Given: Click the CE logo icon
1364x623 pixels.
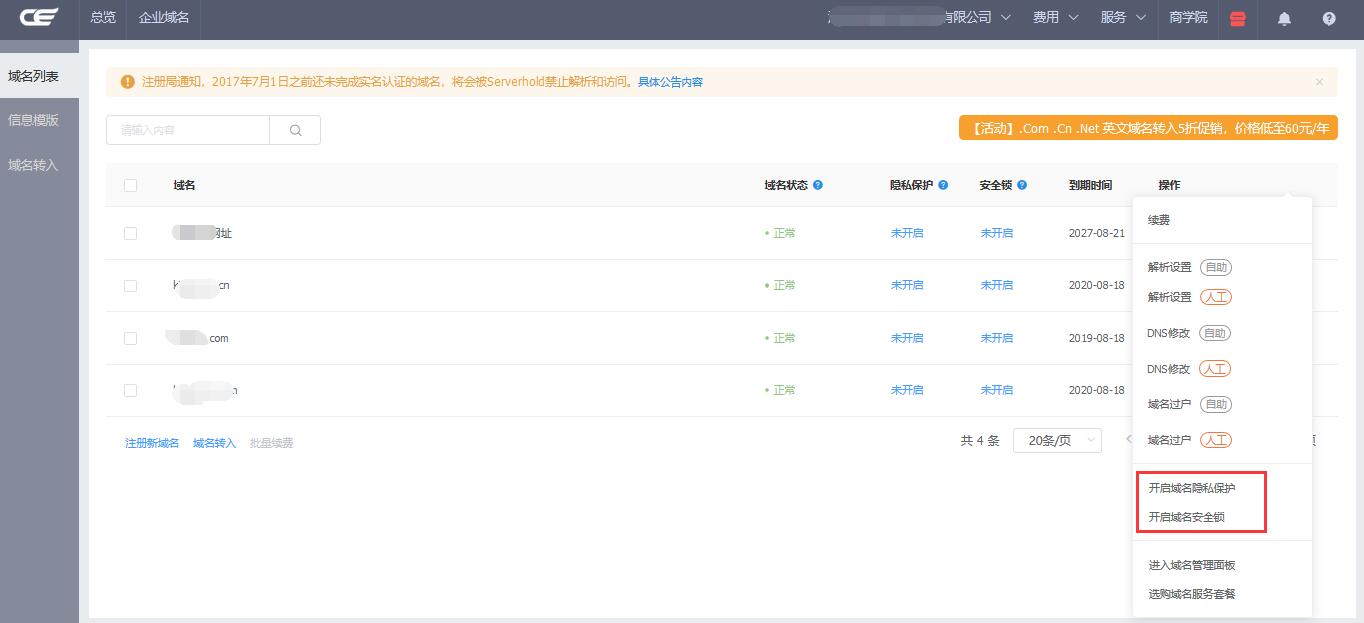Looking at the screenshot, I should (x=39, y=17).
